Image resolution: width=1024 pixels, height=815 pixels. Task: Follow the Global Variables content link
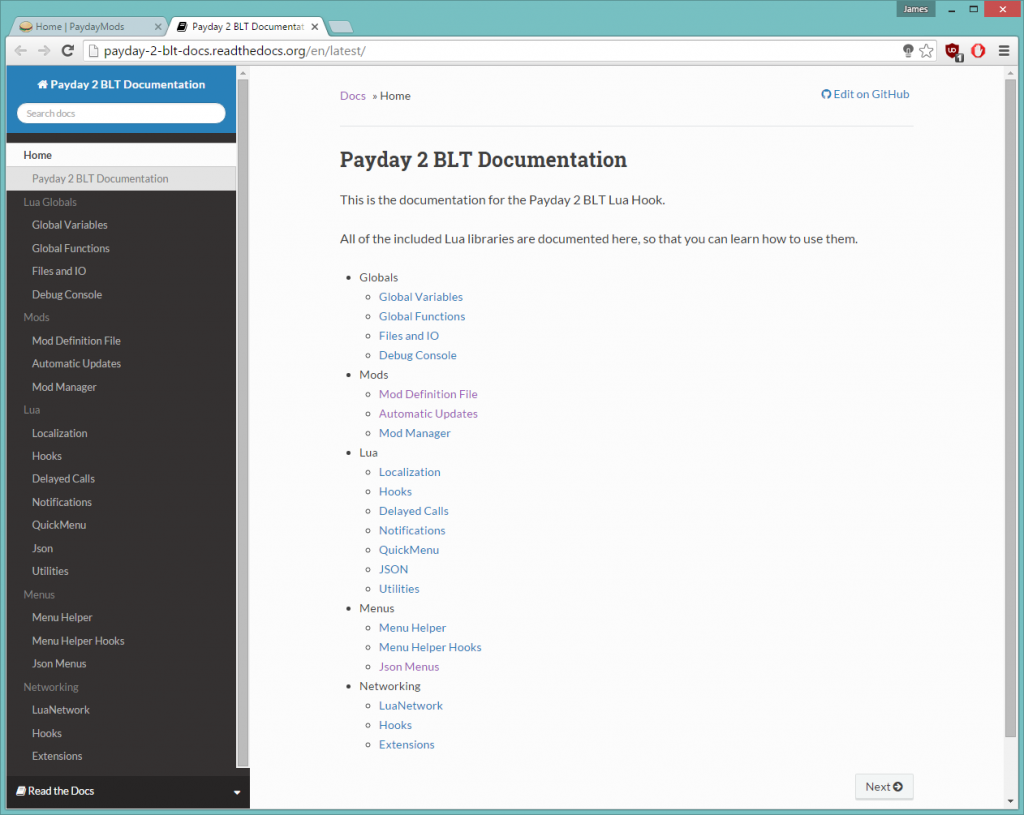(x=421, y=296)
